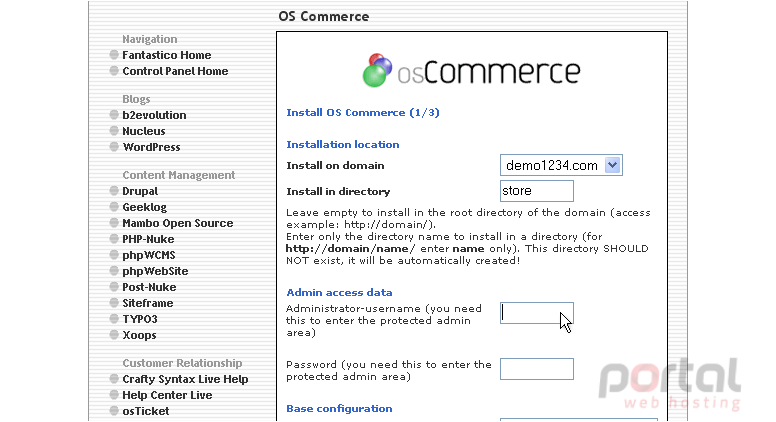Open the Drupal installer link
This screenshot has width=776, height=422.
tap(140, 191)
